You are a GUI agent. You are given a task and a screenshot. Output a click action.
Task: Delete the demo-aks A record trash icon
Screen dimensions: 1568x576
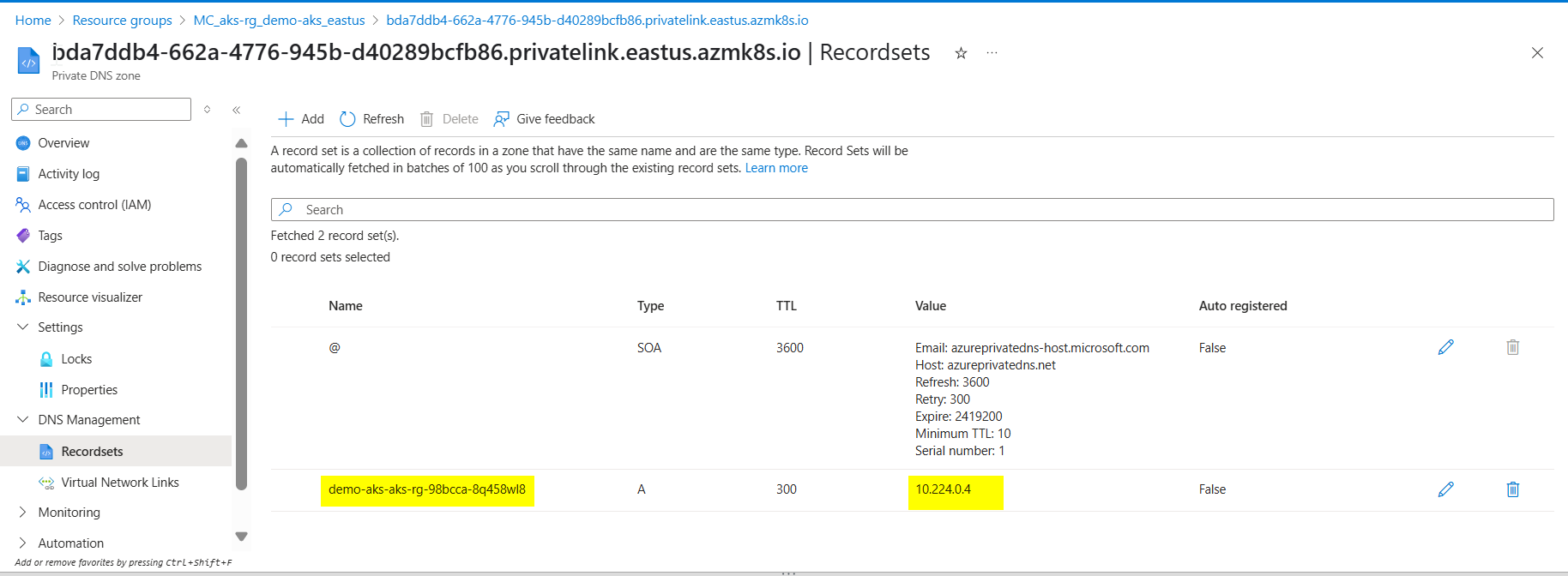[1513, 489]
